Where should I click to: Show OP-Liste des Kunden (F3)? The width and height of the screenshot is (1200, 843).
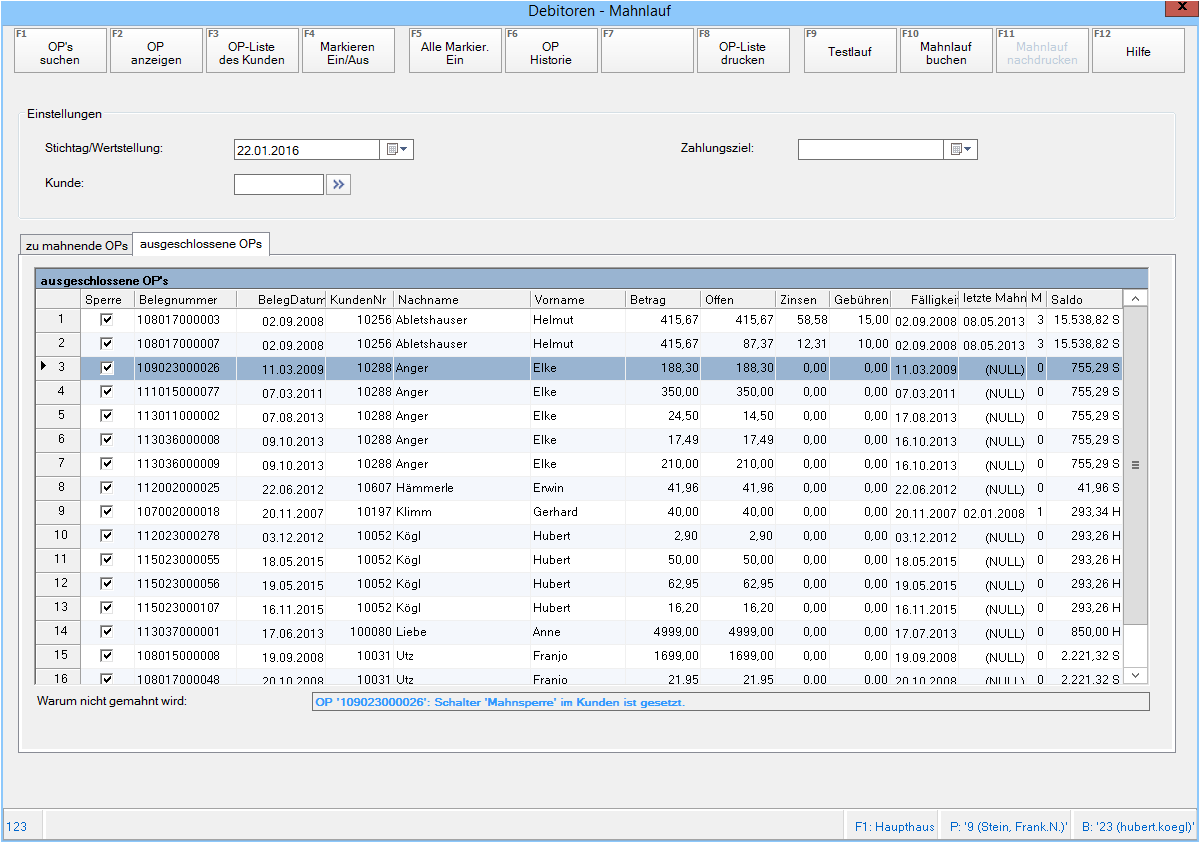click(252, 51)
